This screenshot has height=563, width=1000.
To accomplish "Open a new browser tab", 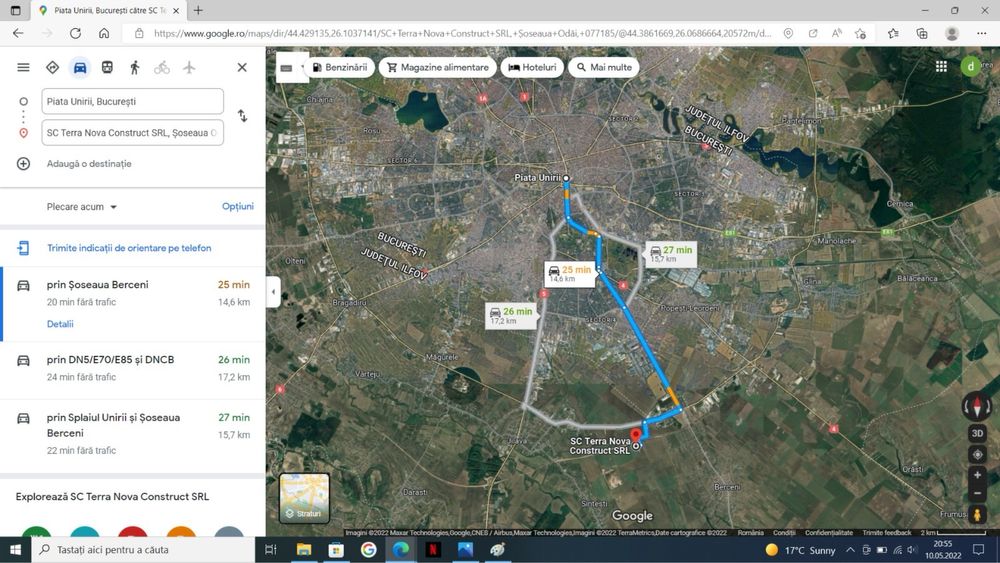I will point(198,10).
